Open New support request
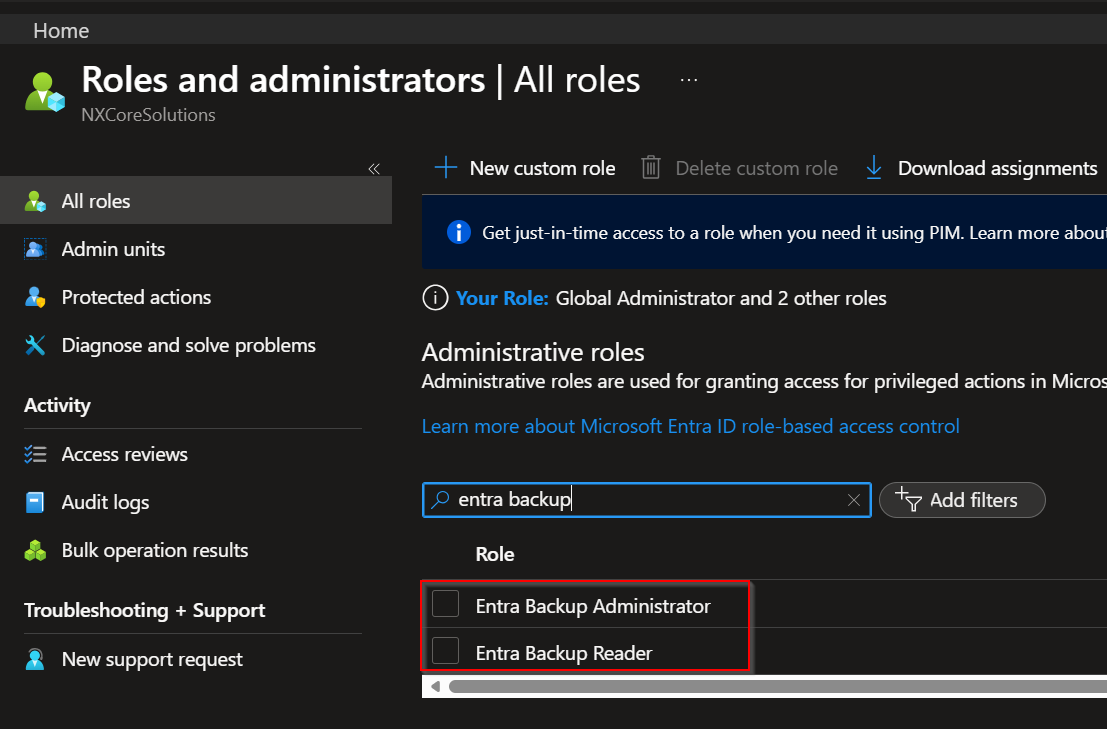This screenshot has width=1107, height=729. coord(152,659)
